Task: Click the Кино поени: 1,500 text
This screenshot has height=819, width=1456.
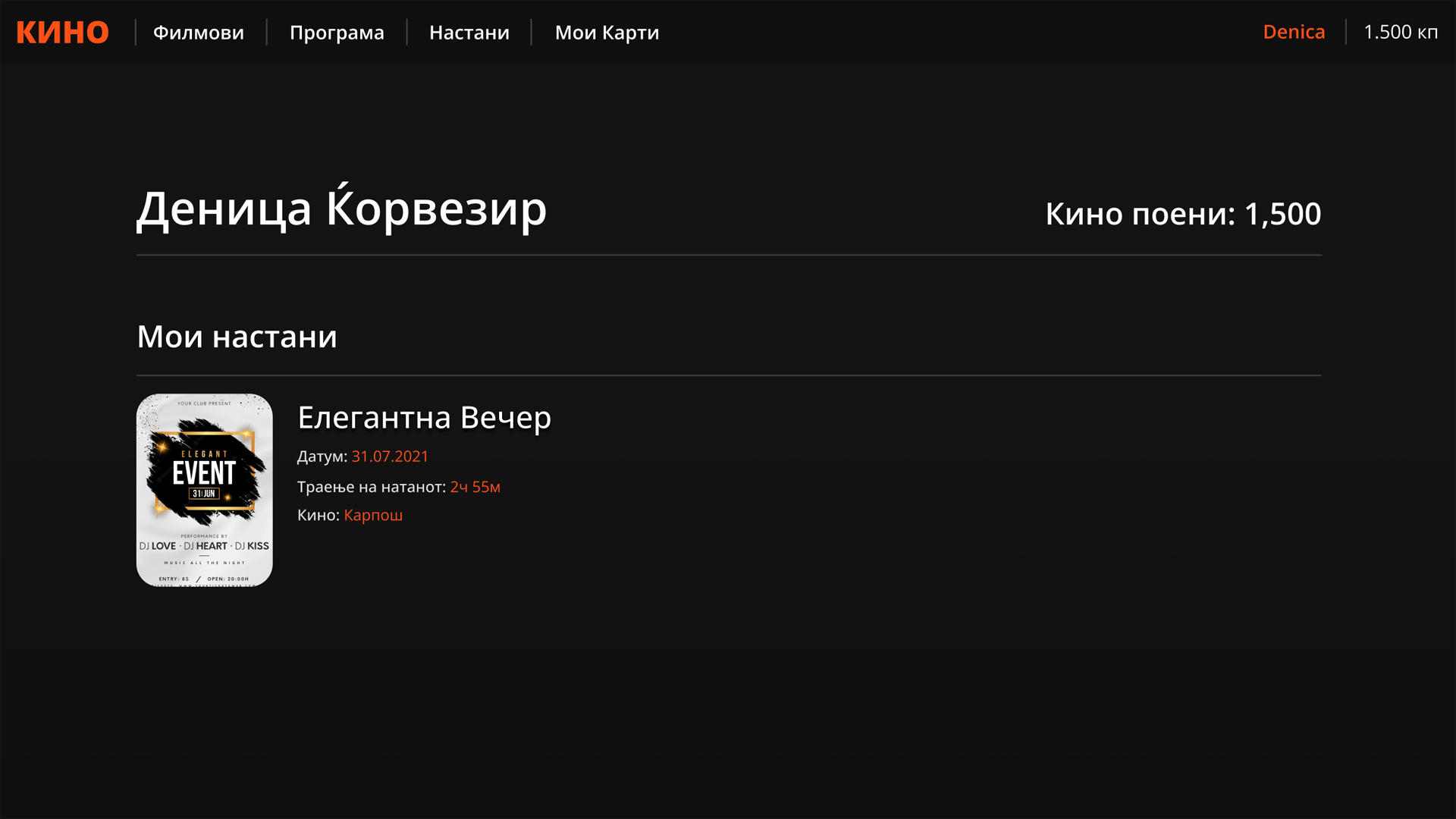Action: point(1182,214)
